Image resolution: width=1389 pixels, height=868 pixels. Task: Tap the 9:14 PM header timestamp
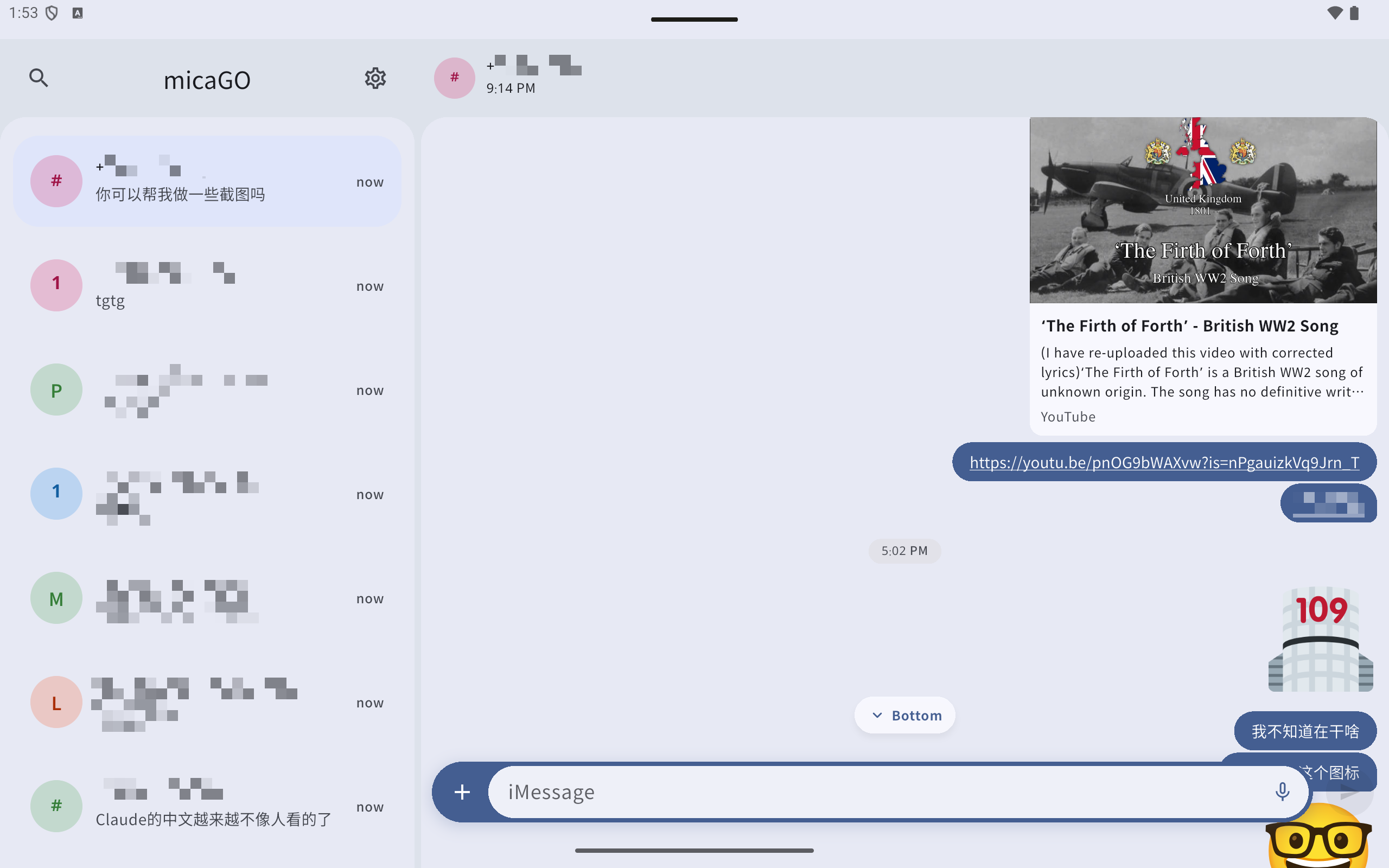pos(511,88)
